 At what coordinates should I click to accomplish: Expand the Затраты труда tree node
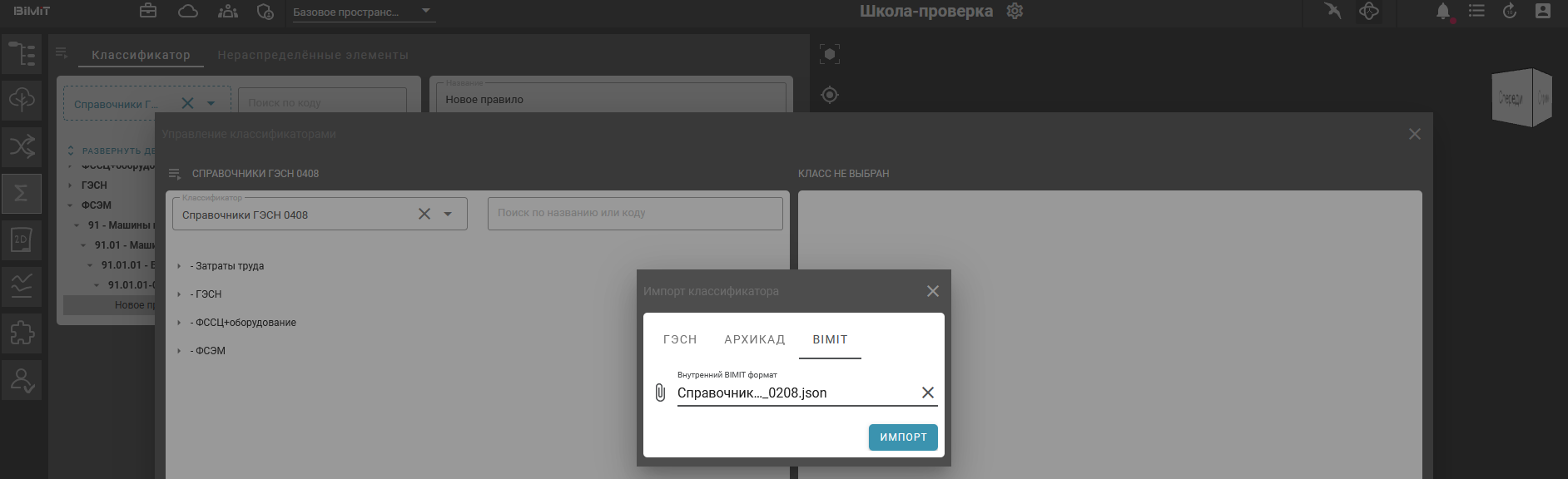[179, 266]
